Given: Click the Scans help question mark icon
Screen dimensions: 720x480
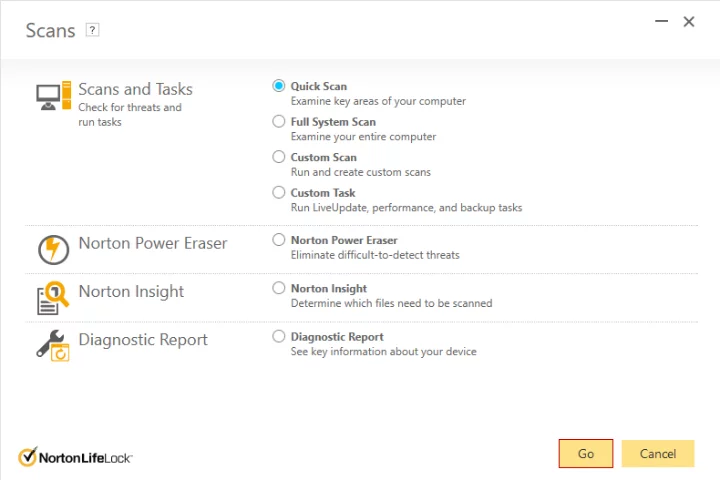Looking at the screenshot, I should (x=92, y=30).
